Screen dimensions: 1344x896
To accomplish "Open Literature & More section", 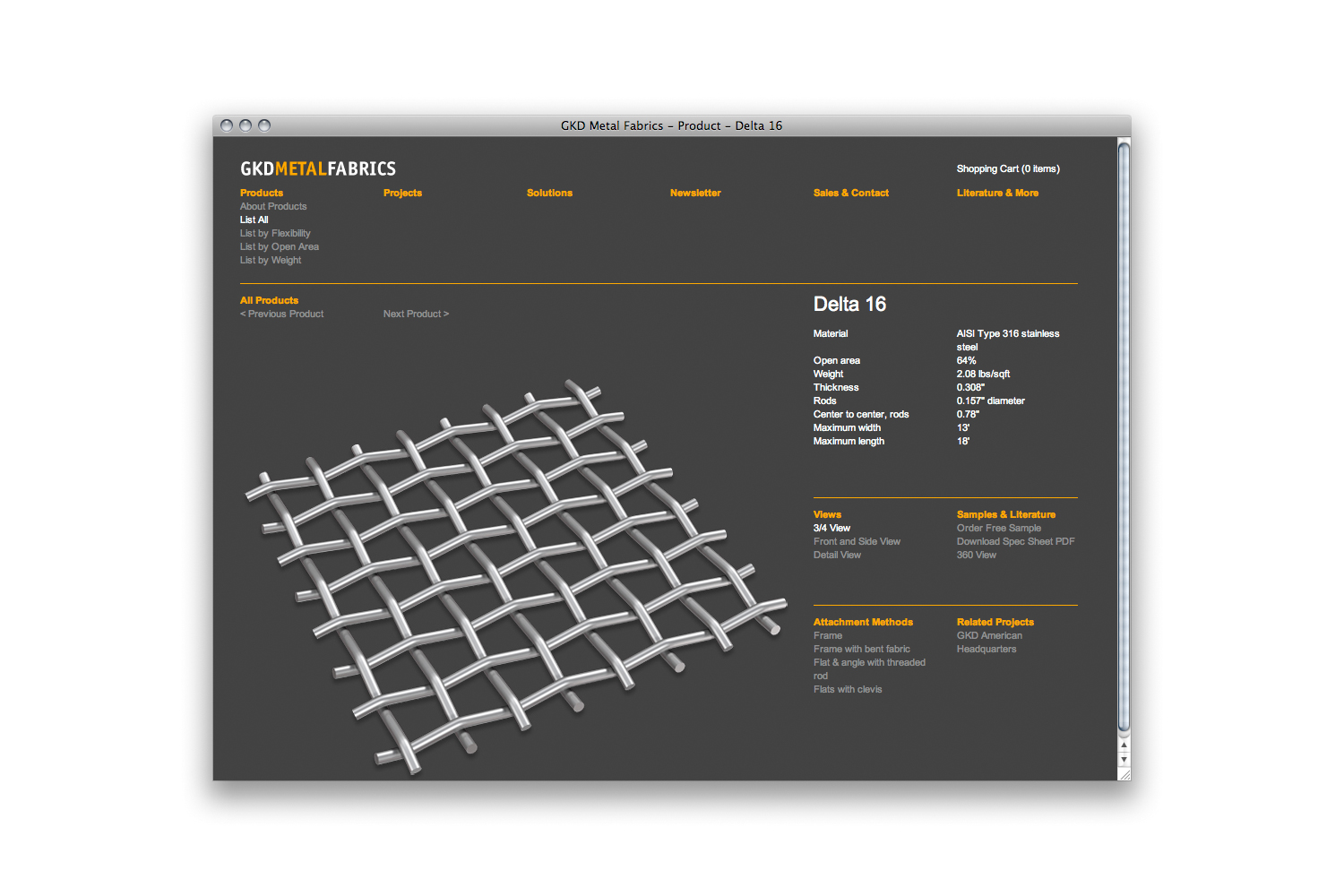I will tap(997, 193).
